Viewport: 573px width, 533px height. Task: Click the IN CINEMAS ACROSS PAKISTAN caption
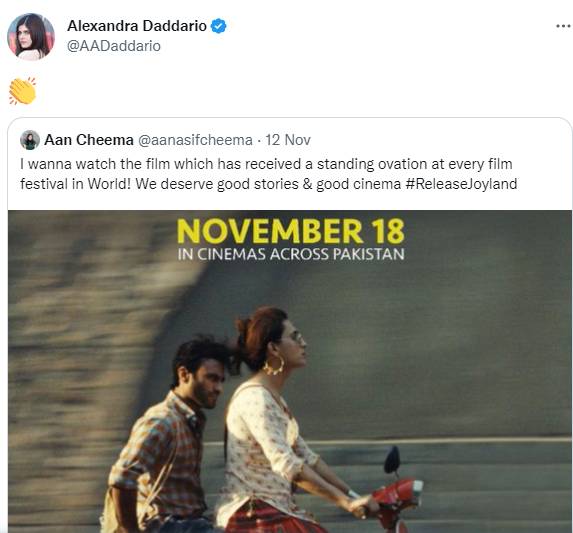(x=291, y=254)
